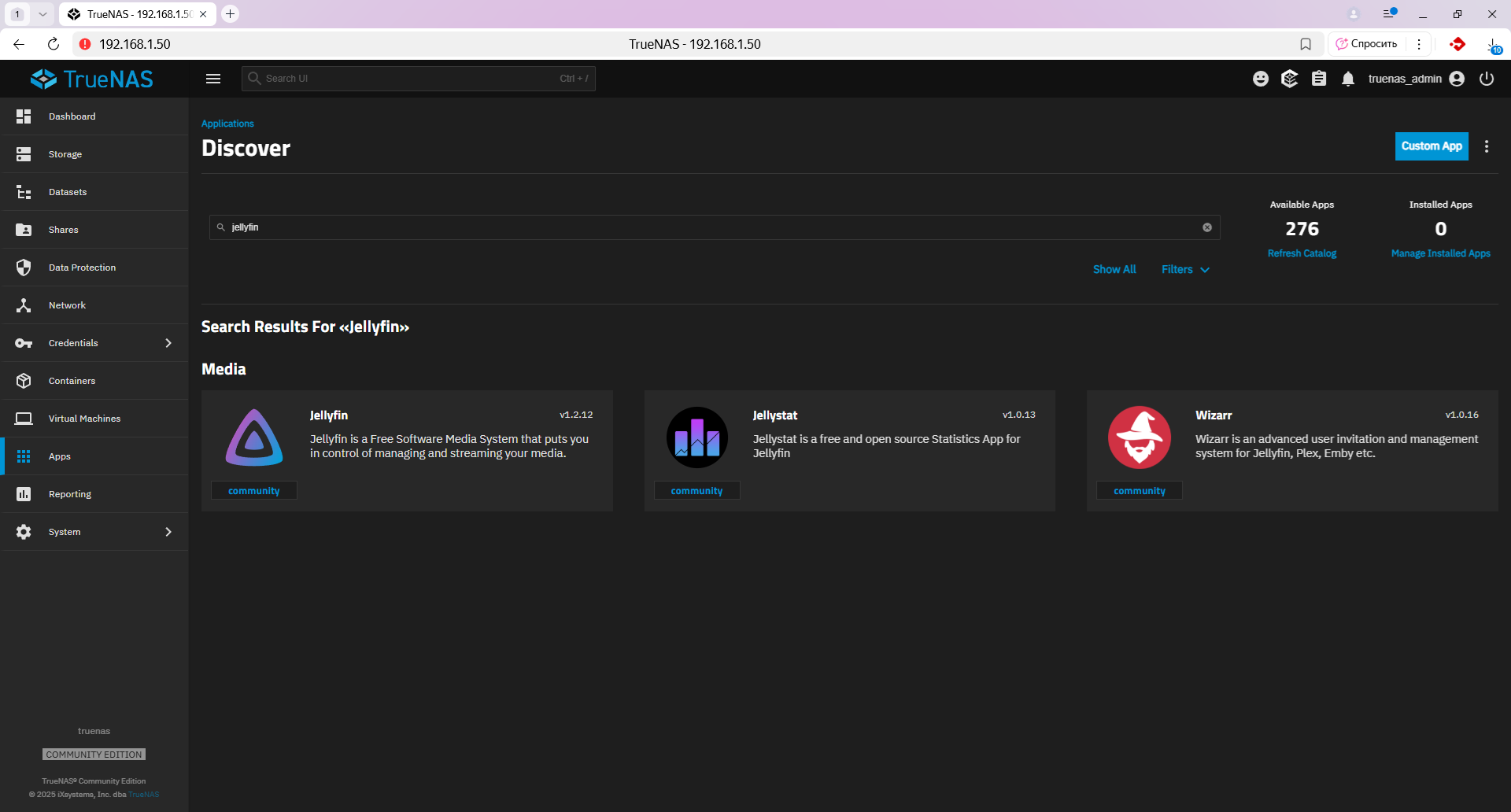This screenshot has width=1511, height=812.
Task: Open the TrueCommand status icon
Action: point(1289,79)
